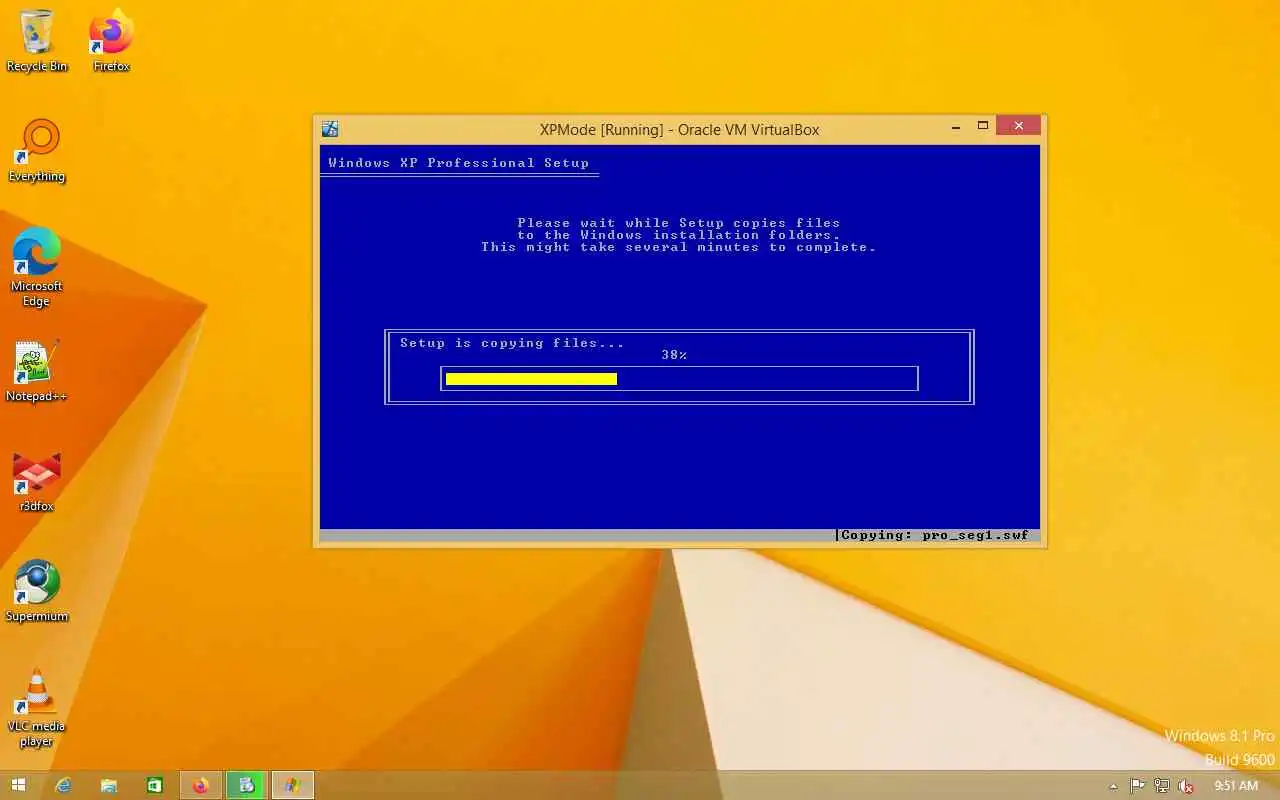The width and height of the screenshot is (1280, 800).
Task: Maximize the XPMode VirtualBox window
Action: 983,126
